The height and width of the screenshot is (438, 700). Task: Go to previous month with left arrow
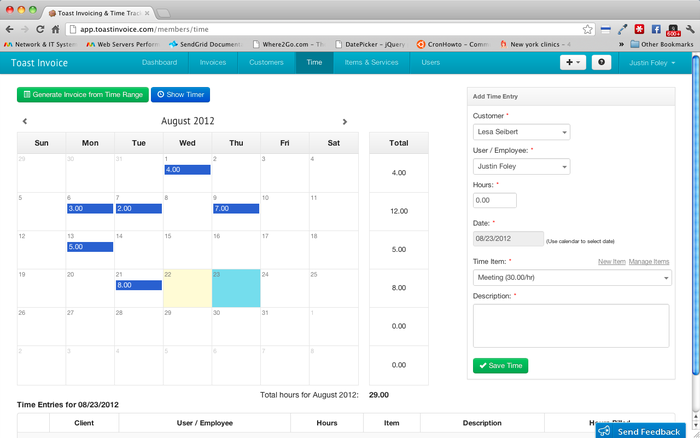pyautogui.click(x=25, y=121)
